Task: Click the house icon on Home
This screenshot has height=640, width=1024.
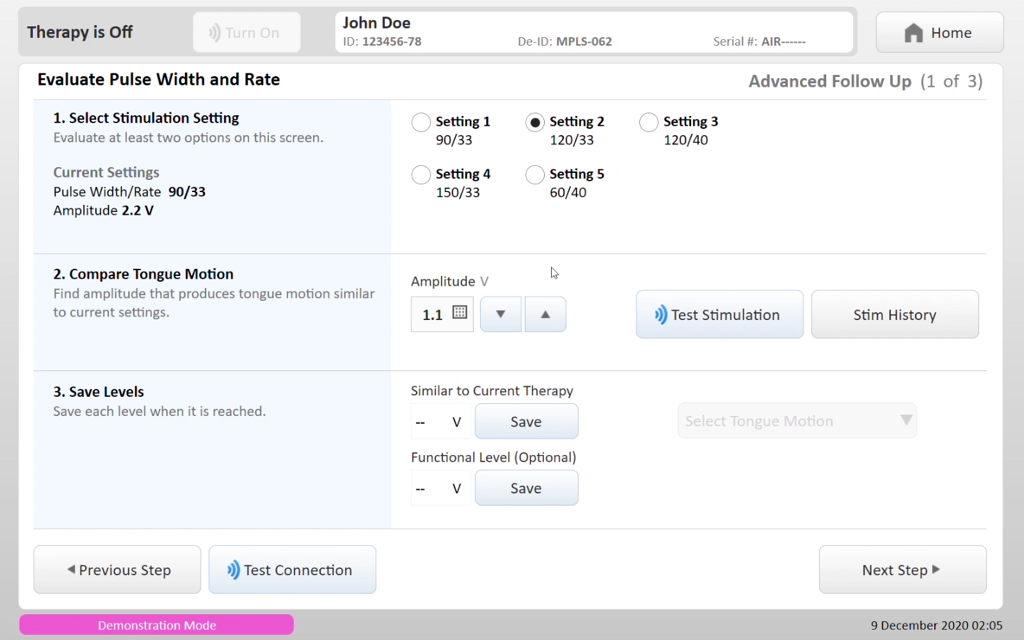Action: coord(914,33)
